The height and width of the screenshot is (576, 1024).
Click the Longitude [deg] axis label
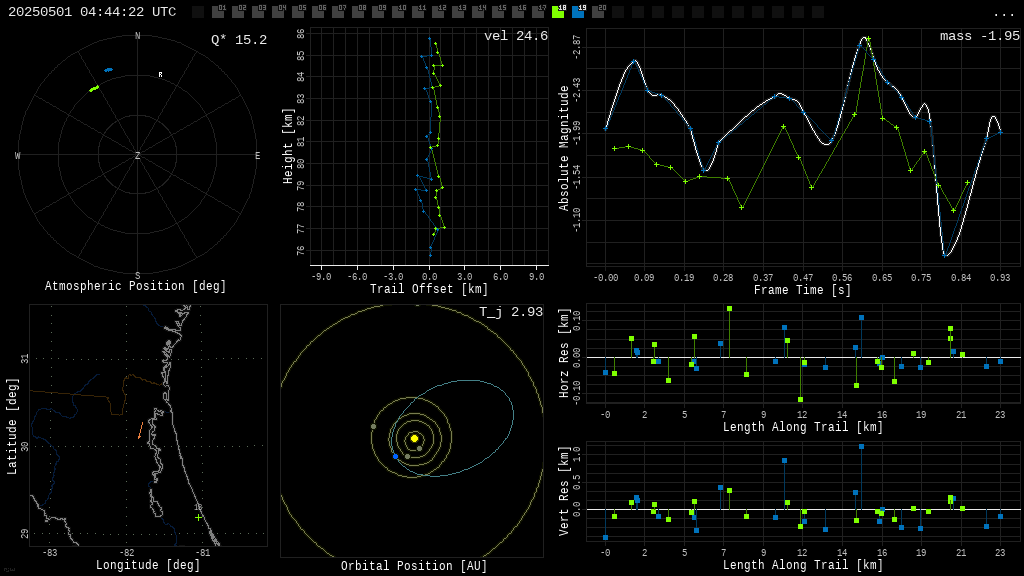click(148, 565)
